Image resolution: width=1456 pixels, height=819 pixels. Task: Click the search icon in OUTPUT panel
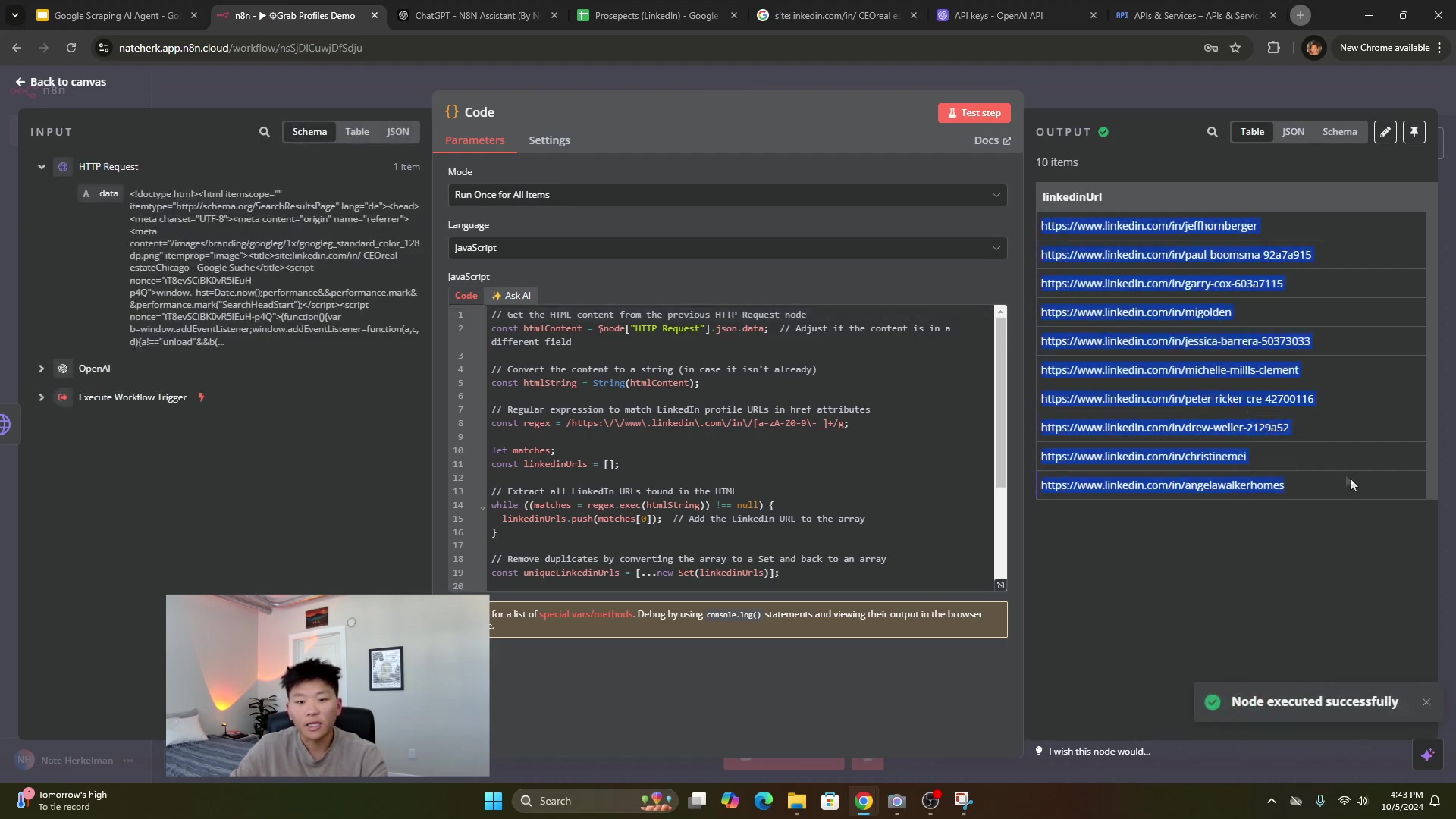(x=1212, y=132)
